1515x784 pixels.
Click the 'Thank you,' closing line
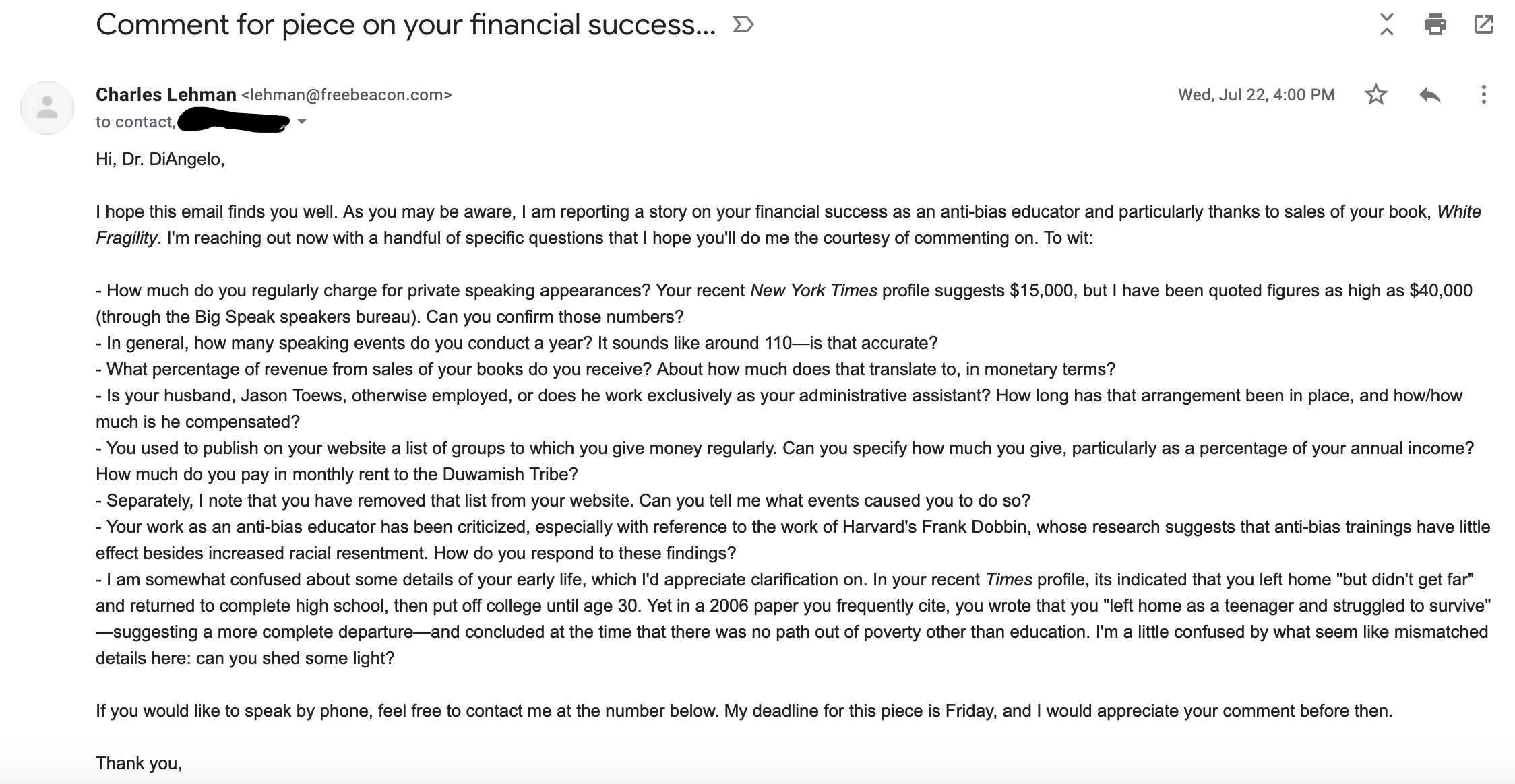[x=139, y=763]
